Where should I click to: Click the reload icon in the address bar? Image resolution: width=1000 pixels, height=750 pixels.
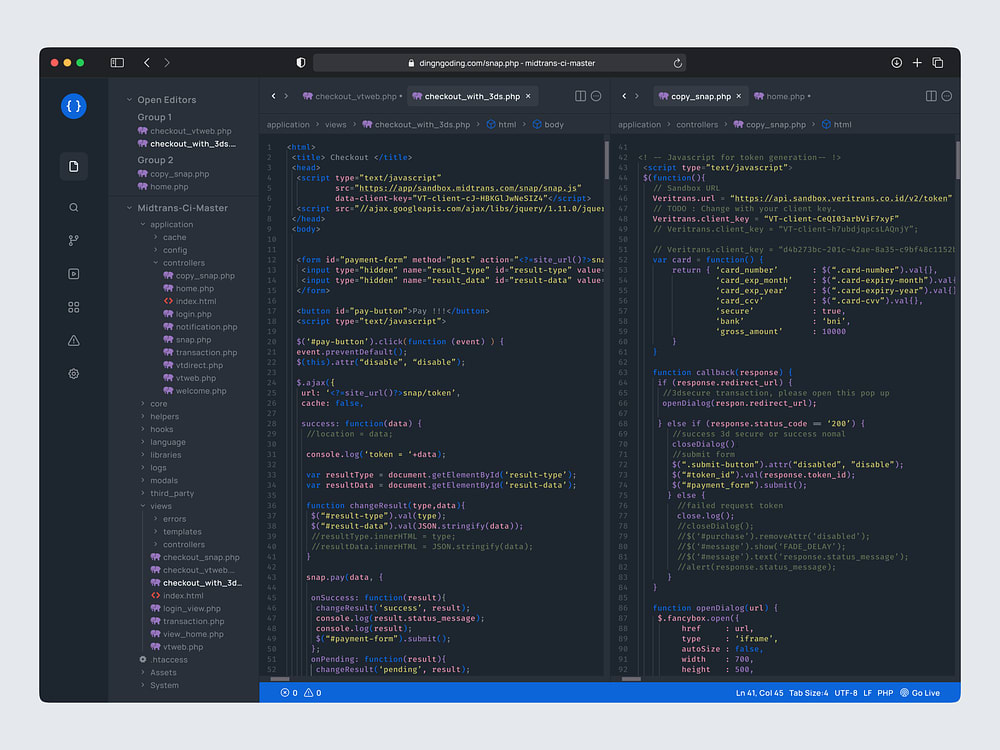pyautogui.click(x=679, y=62)
